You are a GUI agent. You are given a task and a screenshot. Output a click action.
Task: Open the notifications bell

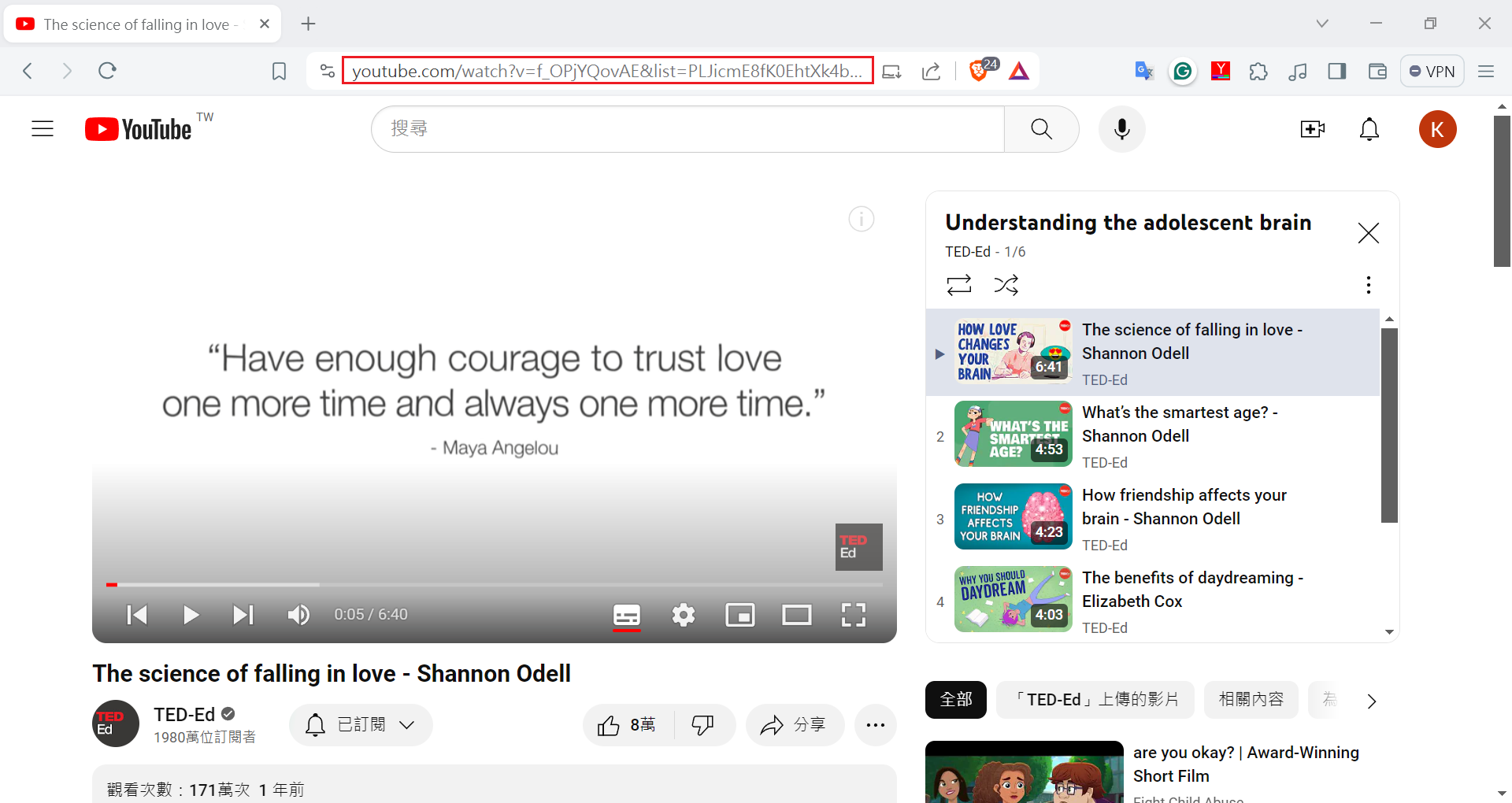[x=1369, y=129]
